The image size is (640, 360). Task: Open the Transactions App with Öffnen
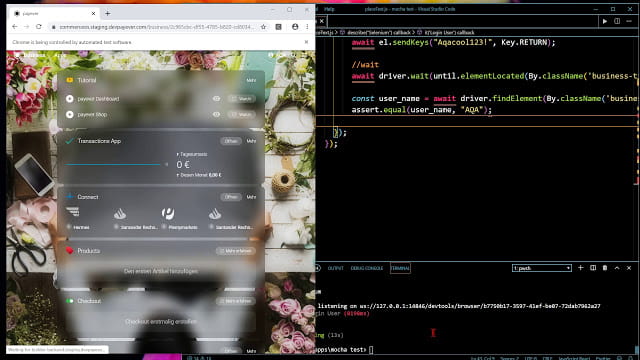click(231, 141)
